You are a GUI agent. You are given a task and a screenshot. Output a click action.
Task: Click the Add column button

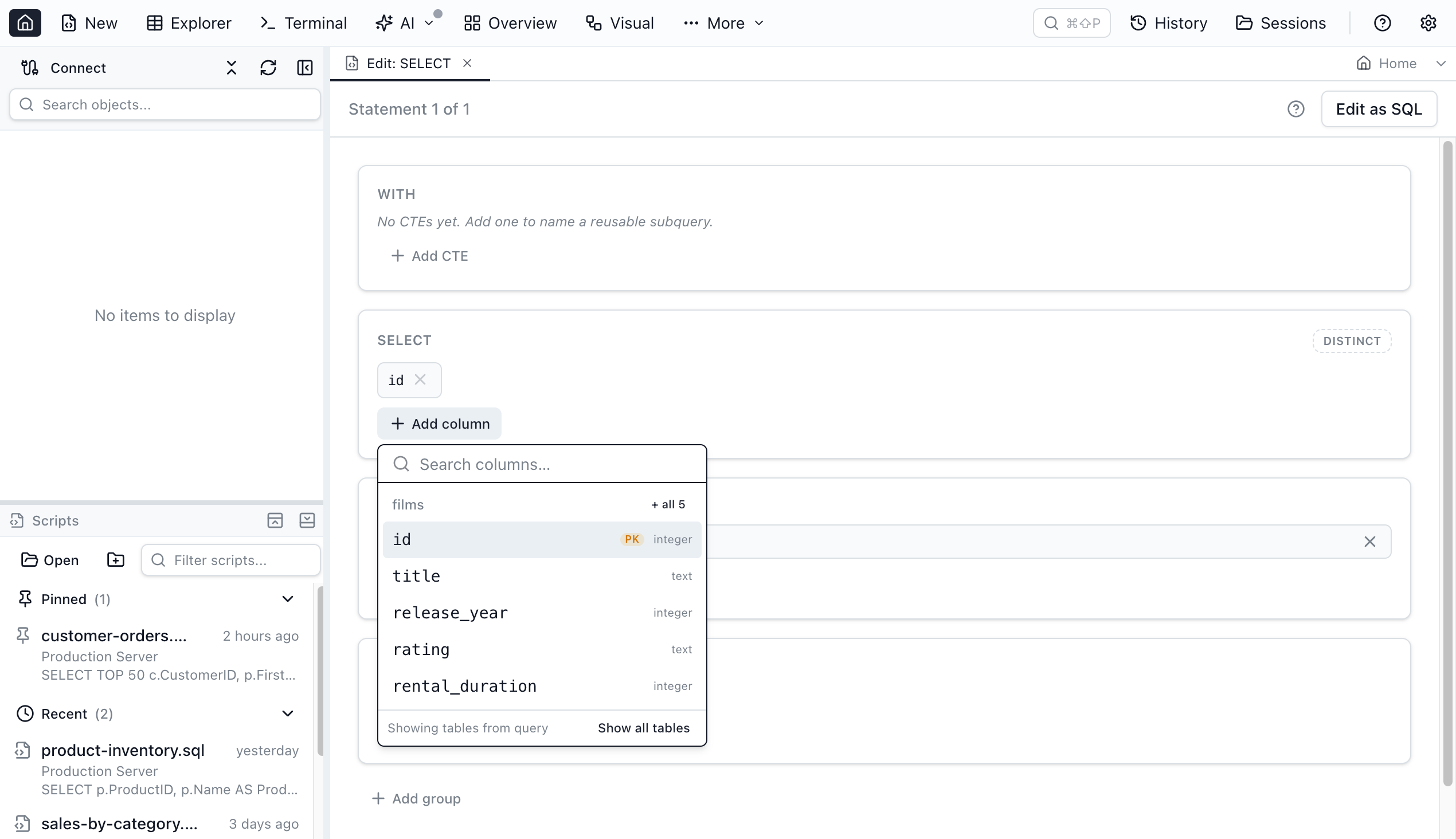pyautogui.click(x=439, y=424)
